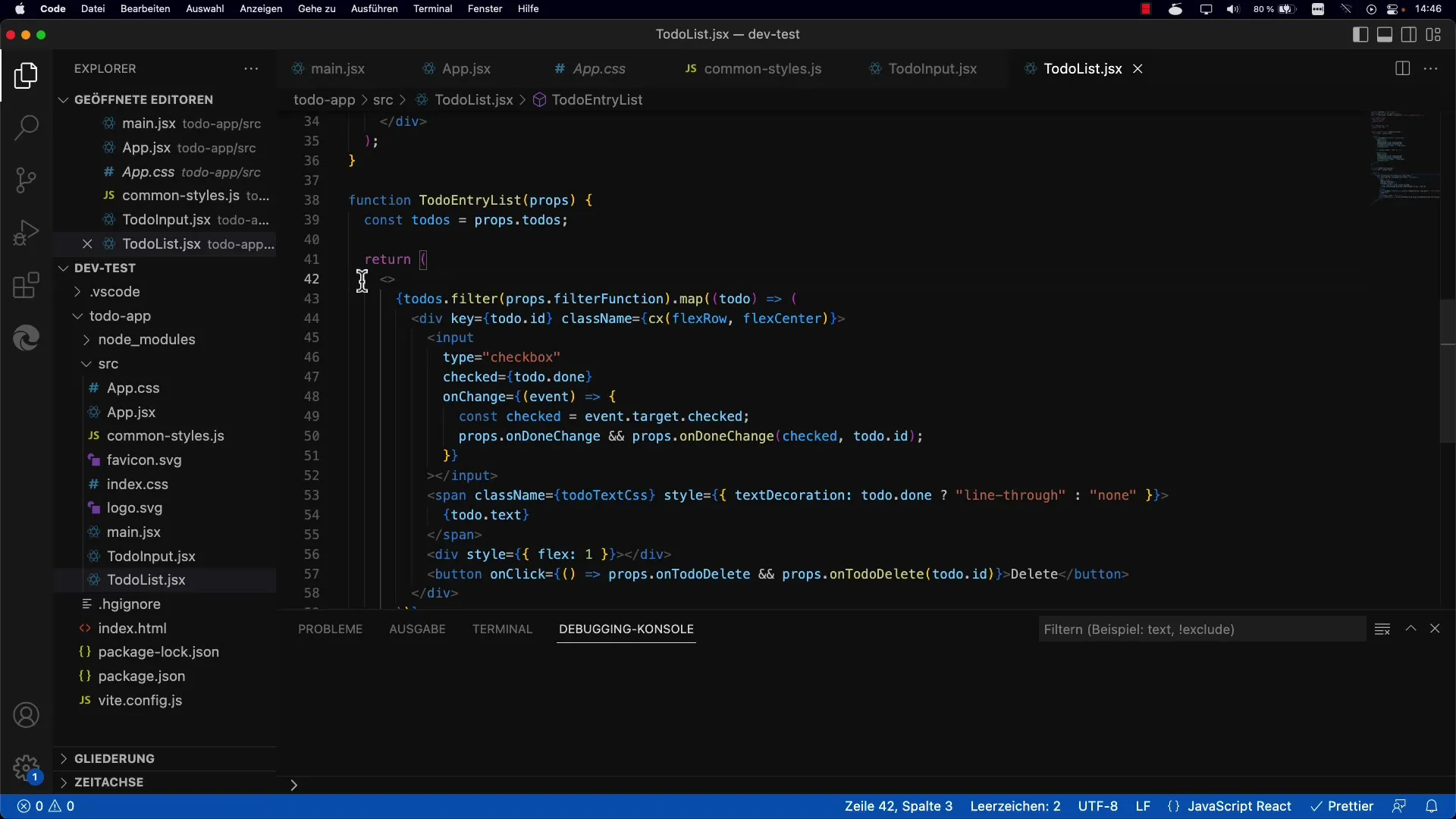Change line ending LF in status bar
The image size is (1456, 819).
tap(1143, 806)
